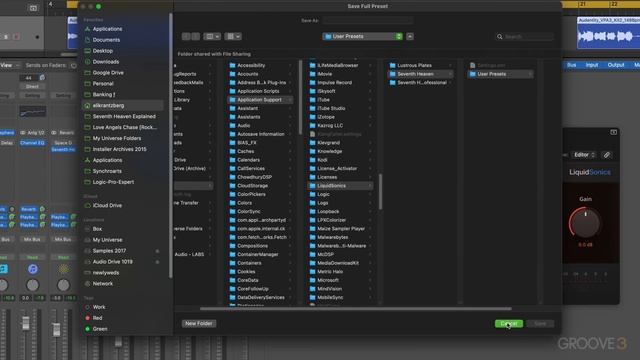Toggle Read automation on the middle channel

32,258
